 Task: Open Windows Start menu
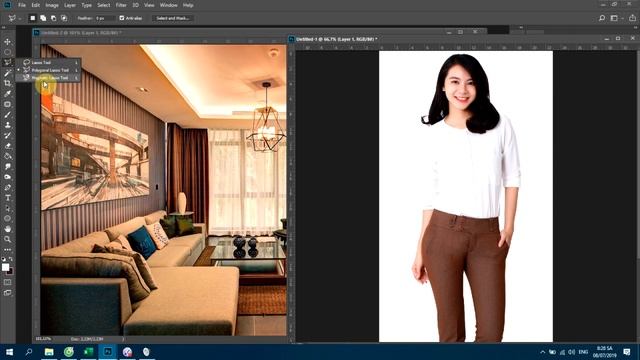(x=9, y=351)
